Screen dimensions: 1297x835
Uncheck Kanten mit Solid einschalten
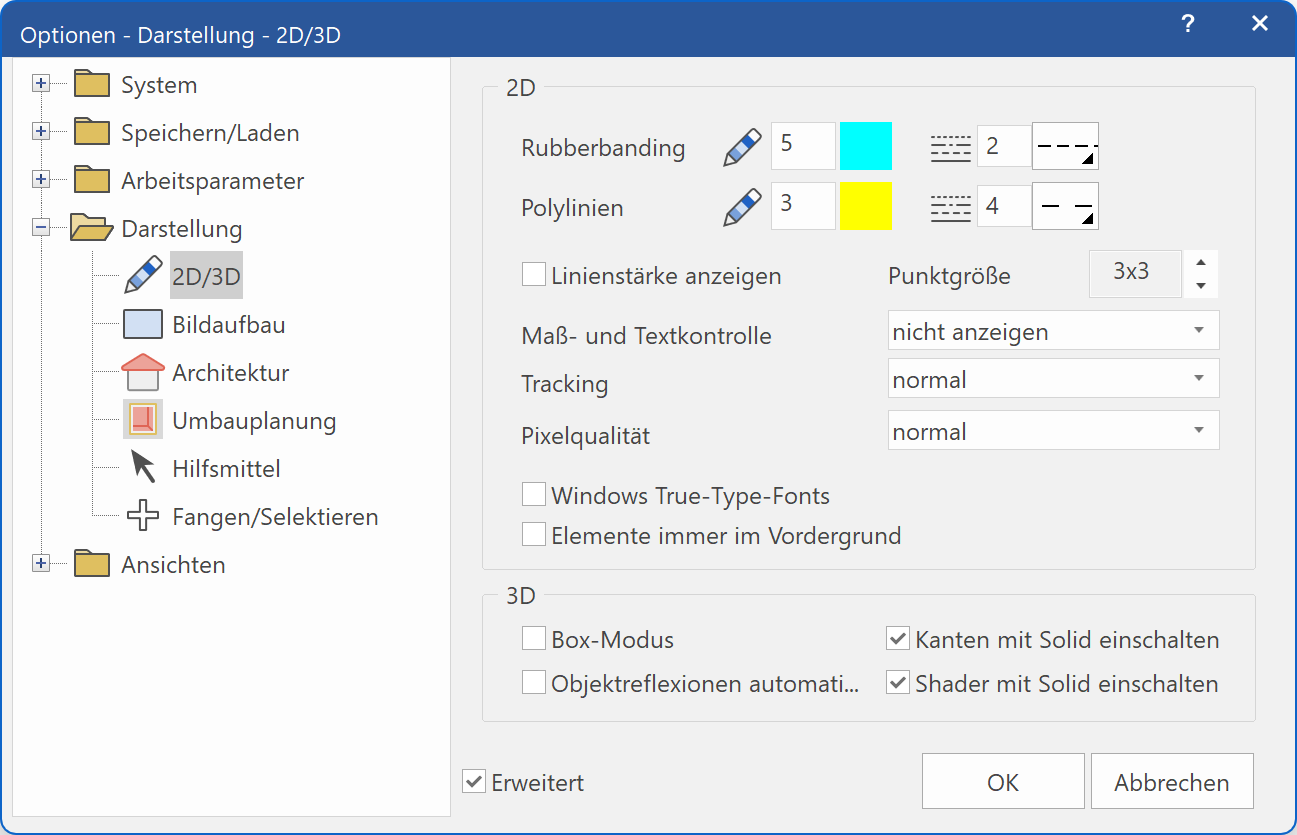tap(897, 638)
